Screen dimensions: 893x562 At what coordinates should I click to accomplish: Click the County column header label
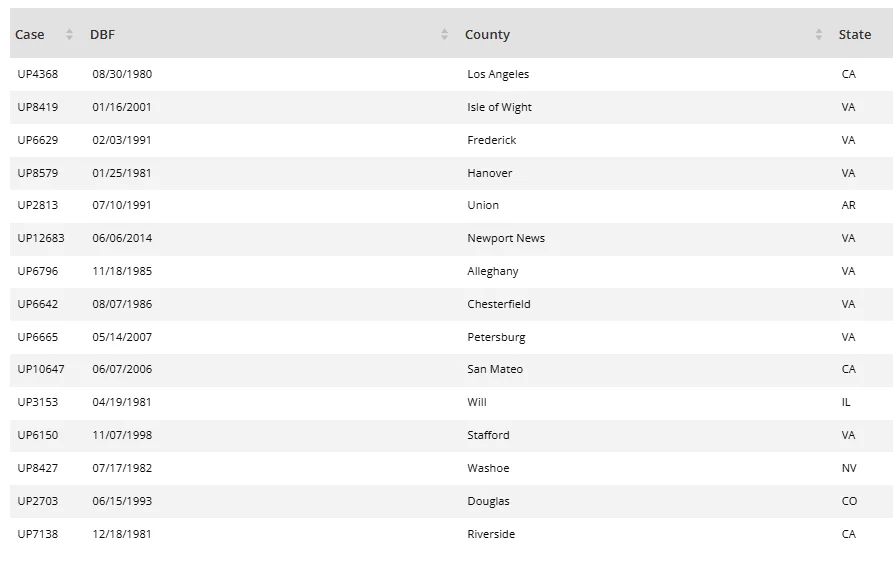(x=487, y=35)
